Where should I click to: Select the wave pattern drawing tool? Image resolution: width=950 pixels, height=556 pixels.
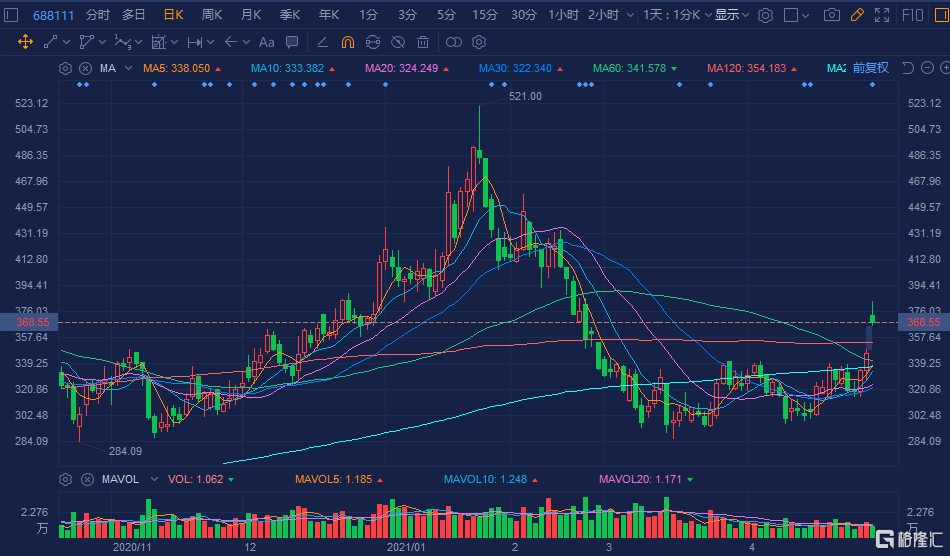click(122, 42)
